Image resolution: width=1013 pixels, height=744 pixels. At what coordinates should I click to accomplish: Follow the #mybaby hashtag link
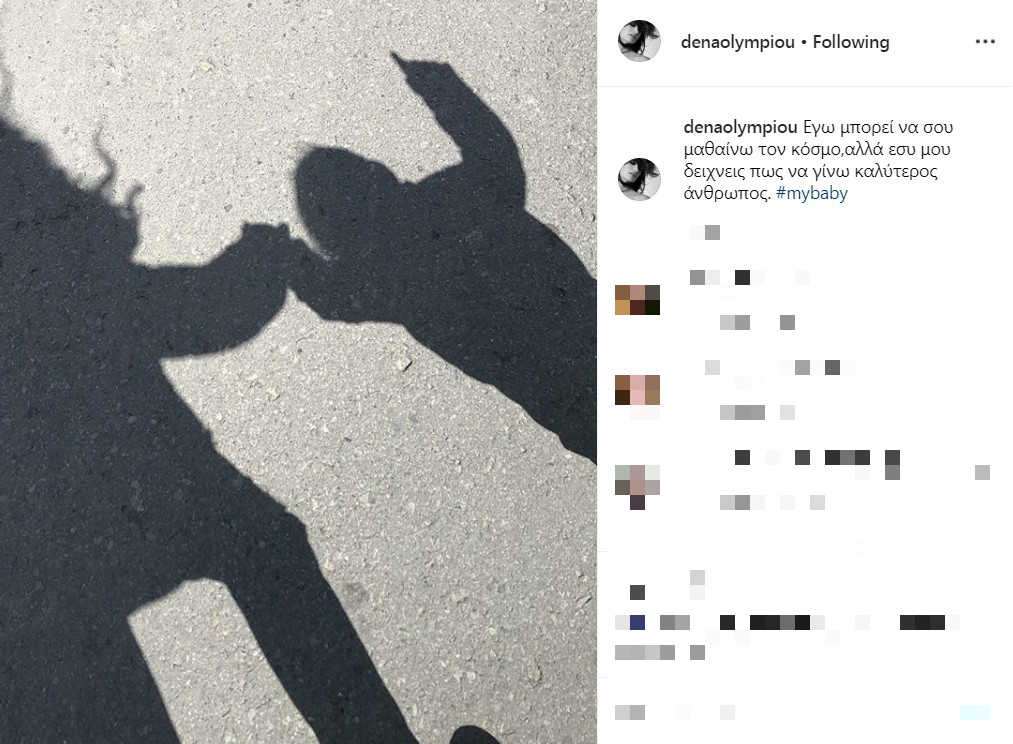(x=811, y=193)
